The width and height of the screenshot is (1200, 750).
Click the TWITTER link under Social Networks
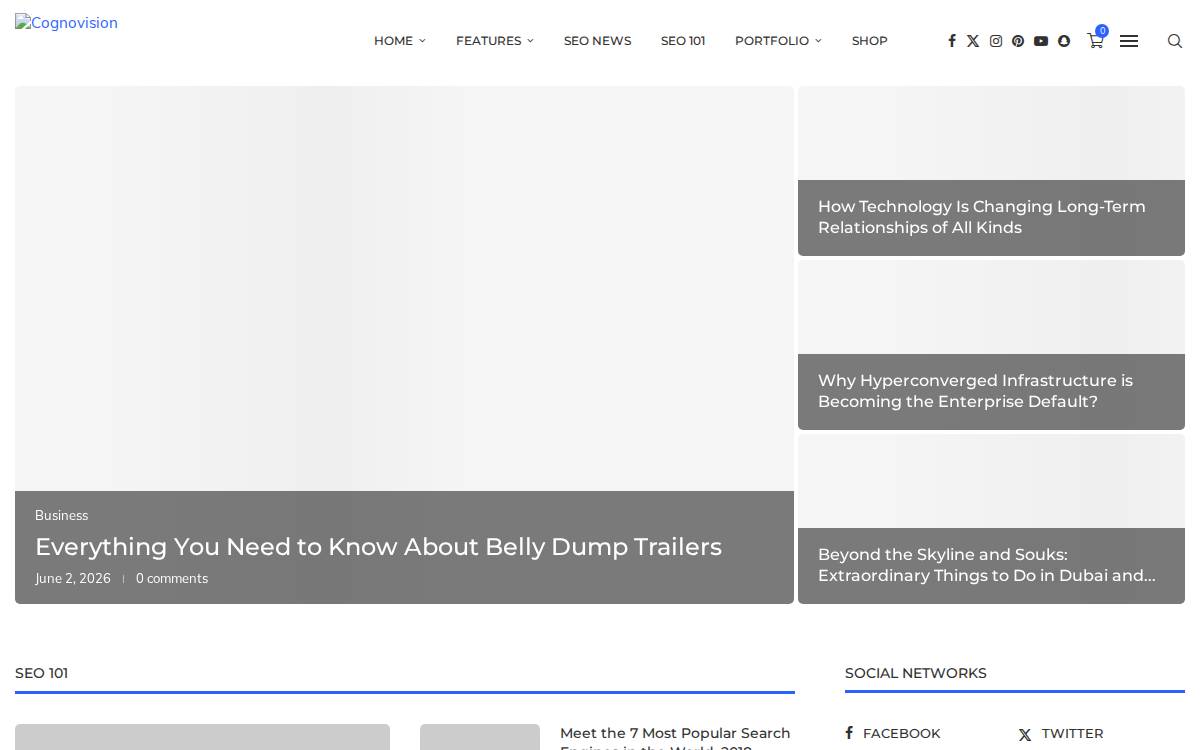coord(1060,733)
